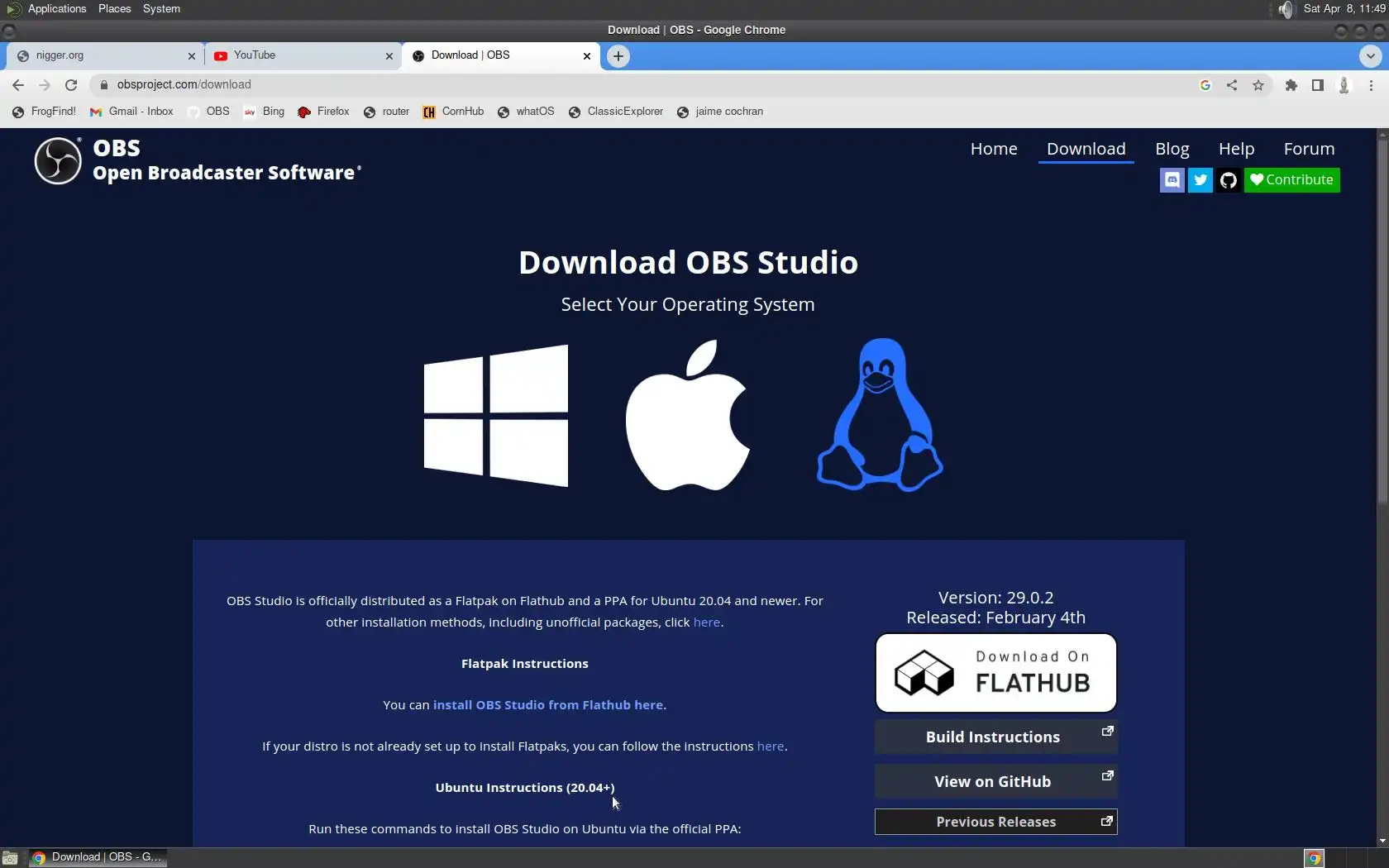Click the volume icon in the top panel
This screenshot has height=868, width=1389.
click(1286, 9)
